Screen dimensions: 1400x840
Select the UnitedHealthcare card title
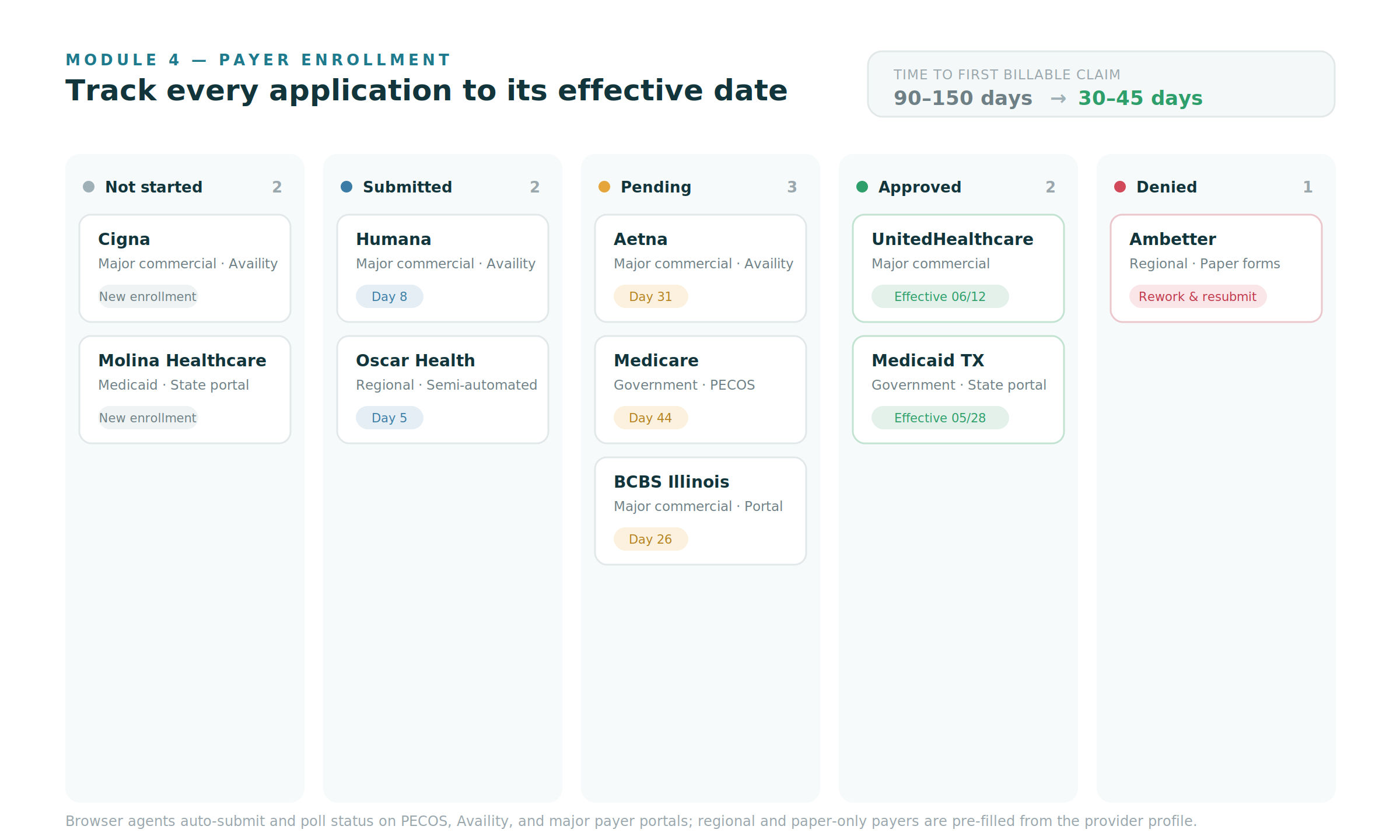(x=953, y=239)
